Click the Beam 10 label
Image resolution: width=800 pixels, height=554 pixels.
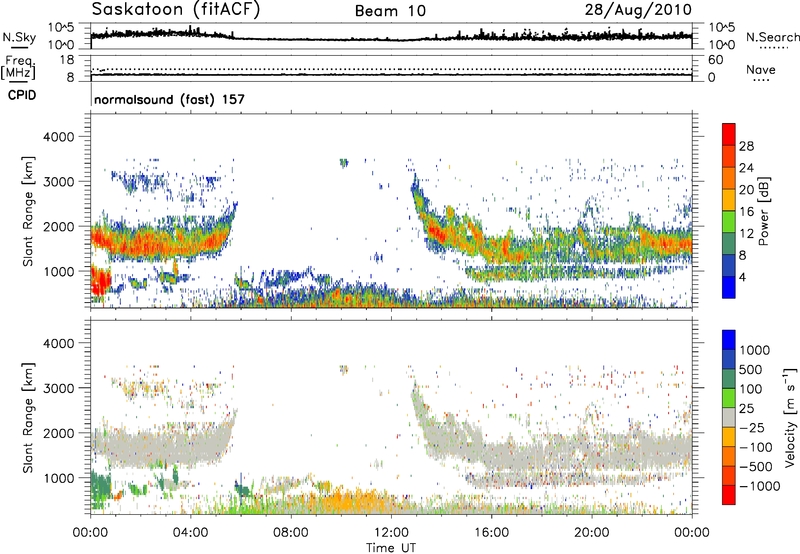coord(390,11)
